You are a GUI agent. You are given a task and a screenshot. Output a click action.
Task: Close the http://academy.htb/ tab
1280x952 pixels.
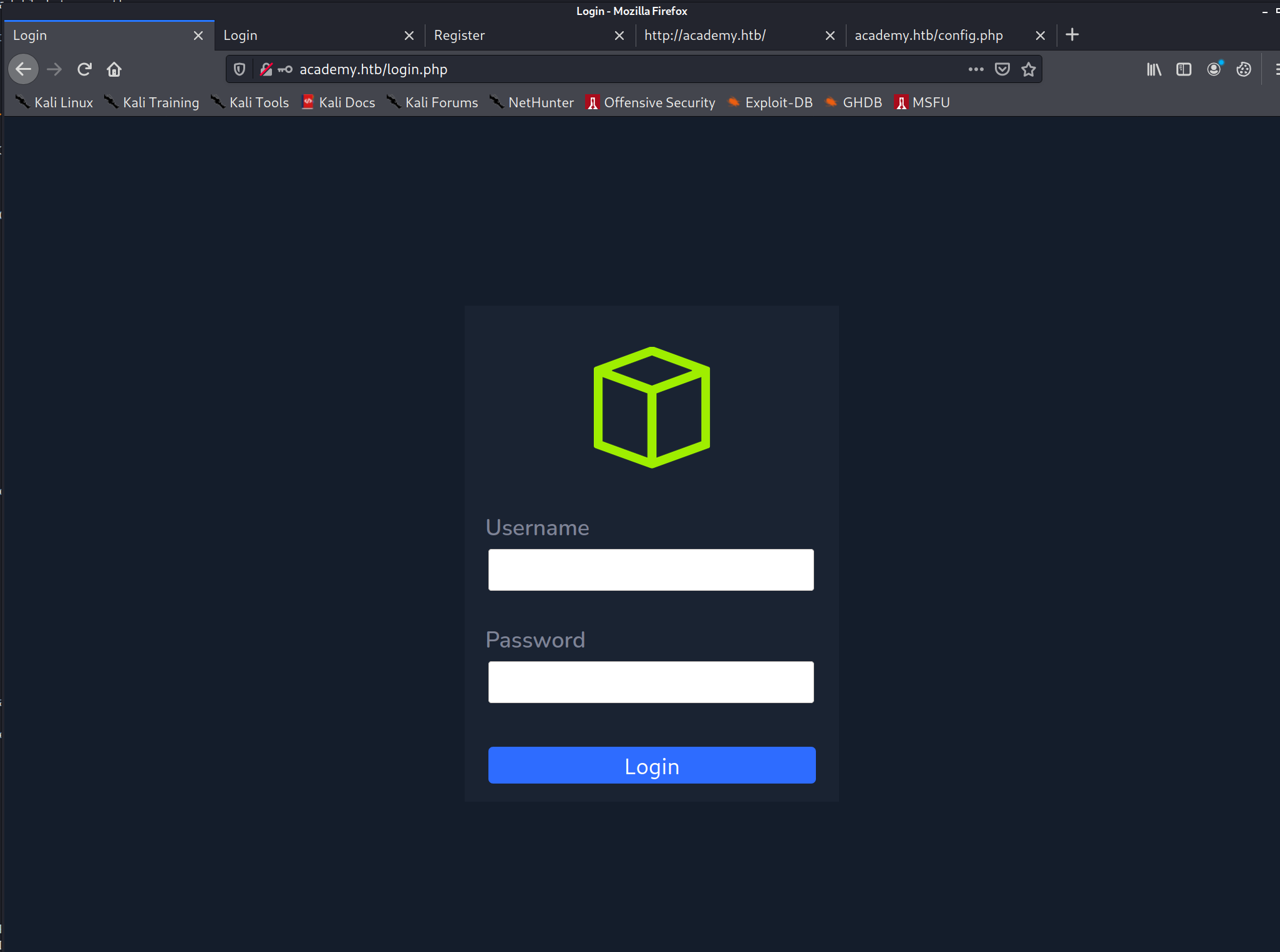(830, 36)
